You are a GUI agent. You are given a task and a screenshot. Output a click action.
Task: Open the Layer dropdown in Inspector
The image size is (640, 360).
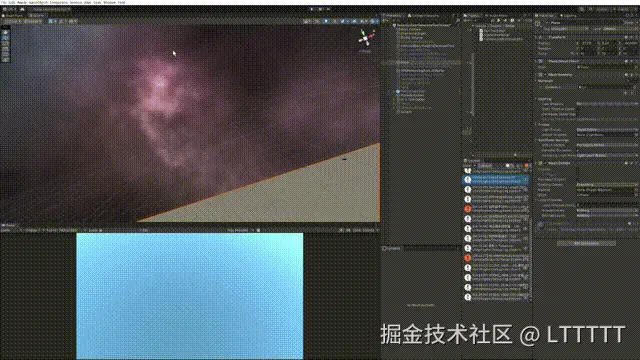pyautogui.click(x=620, y=29)
